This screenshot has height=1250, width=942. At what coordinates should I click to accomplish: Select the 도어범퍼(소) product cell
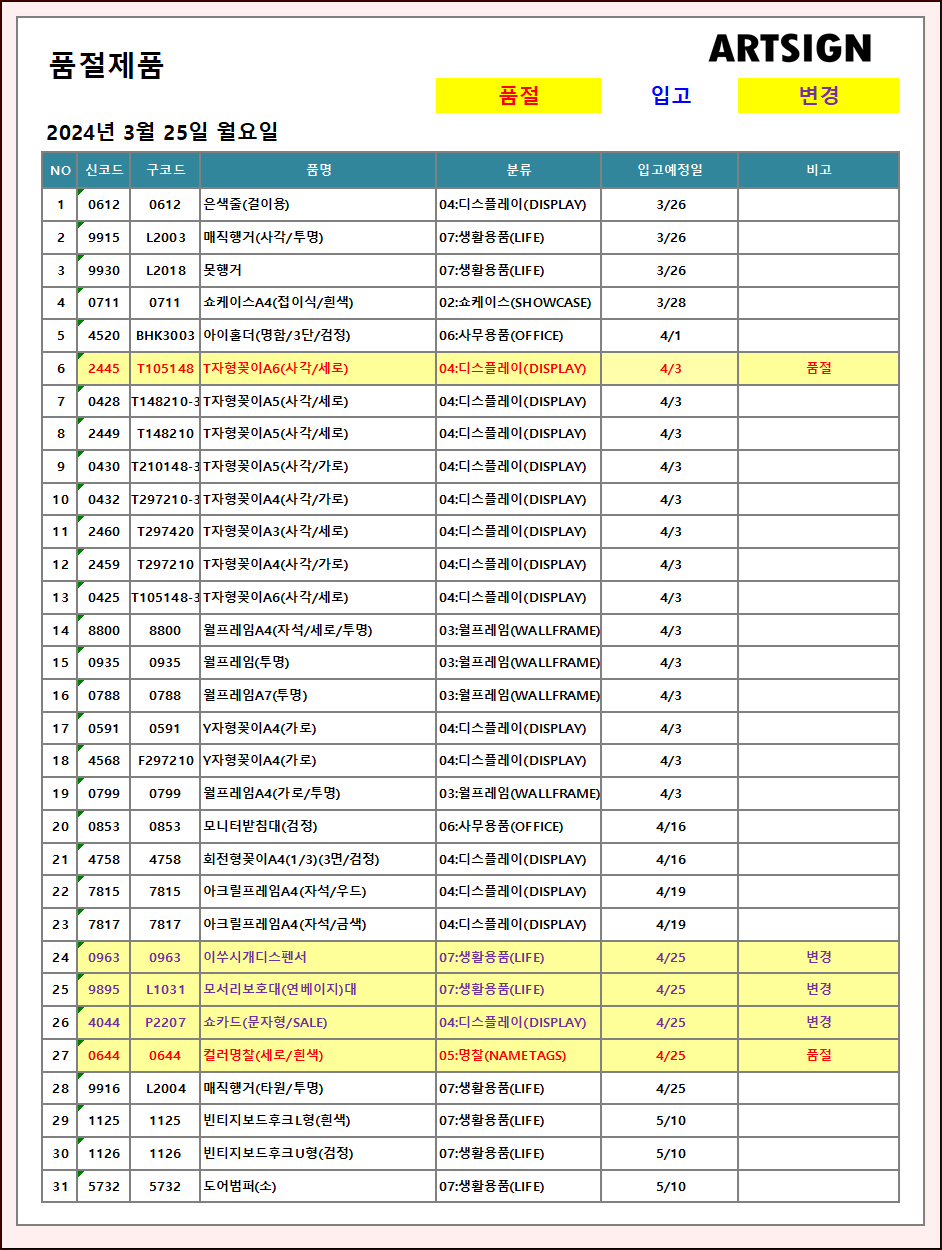tap(240, 1186)
